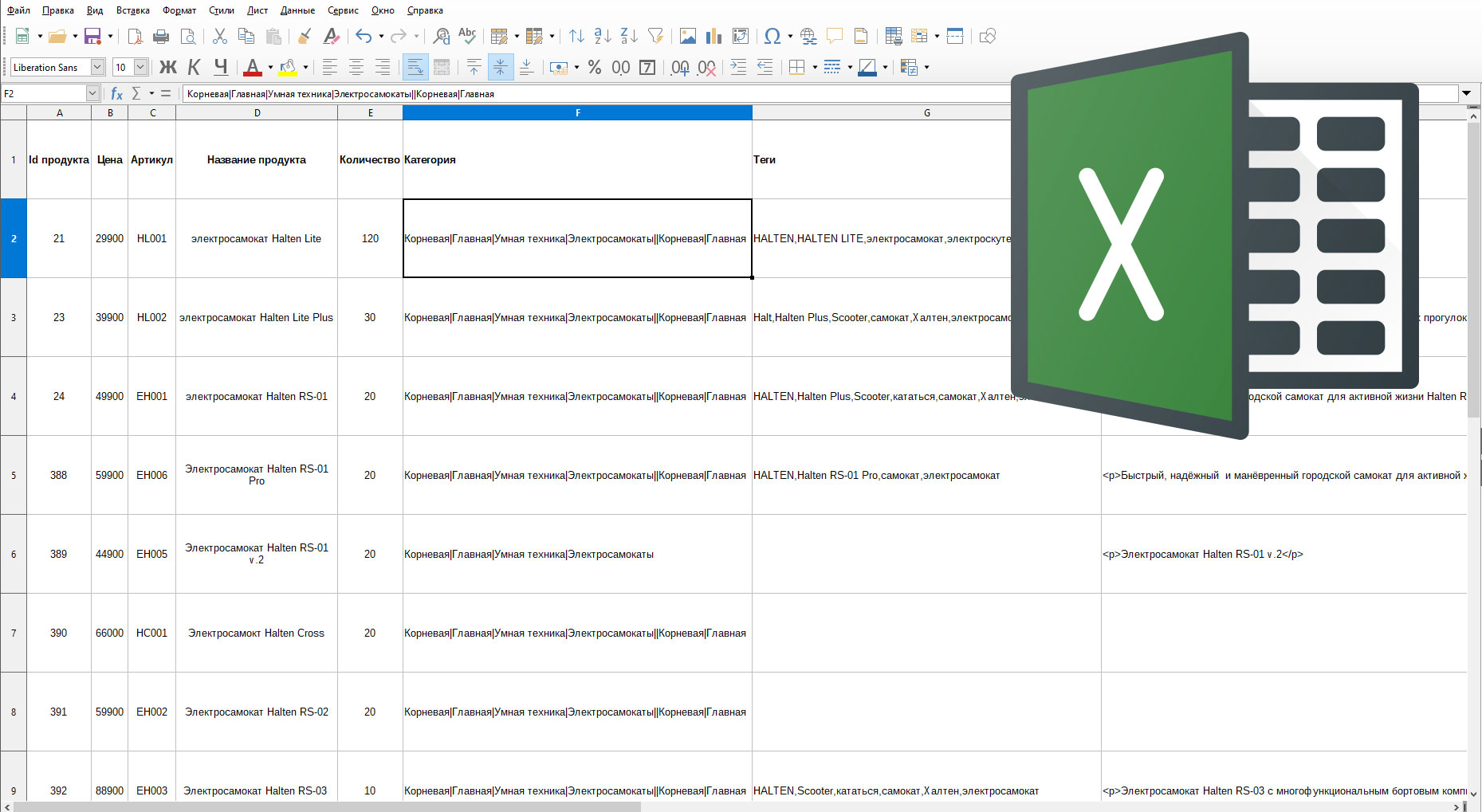Open the Sort dialog icon
This screenshot has width=1482, height=812.
(576, 36)
